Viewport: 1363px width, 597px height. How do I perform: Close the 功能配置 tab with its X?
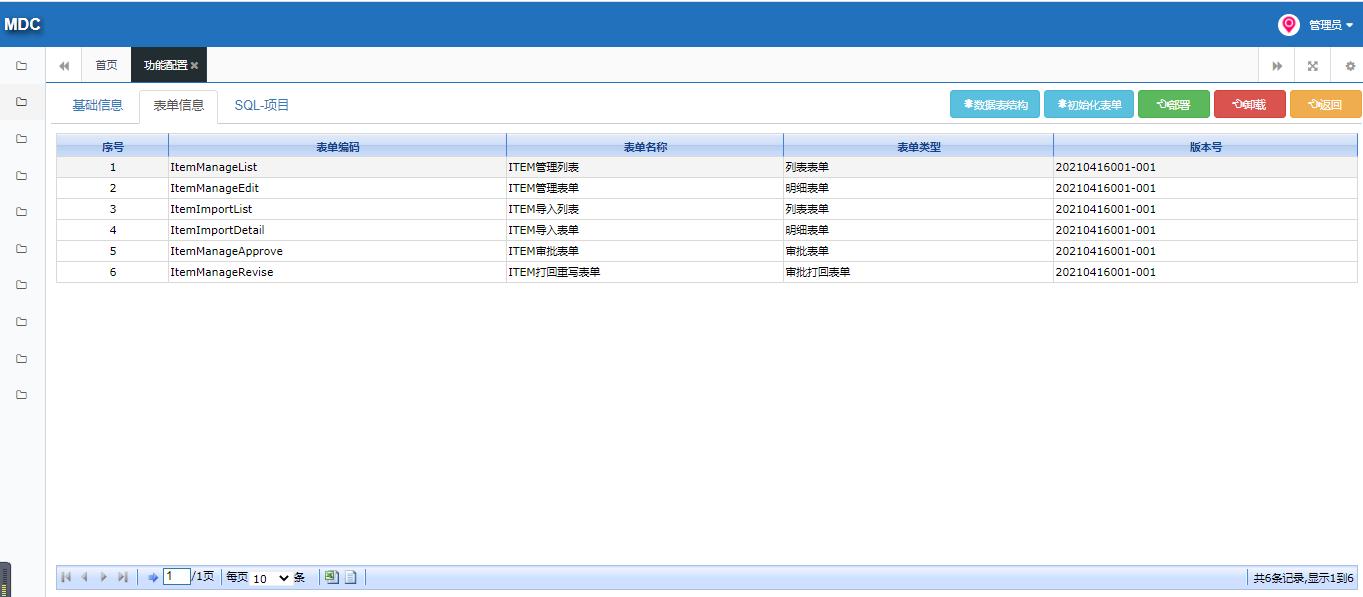(195, 65)
